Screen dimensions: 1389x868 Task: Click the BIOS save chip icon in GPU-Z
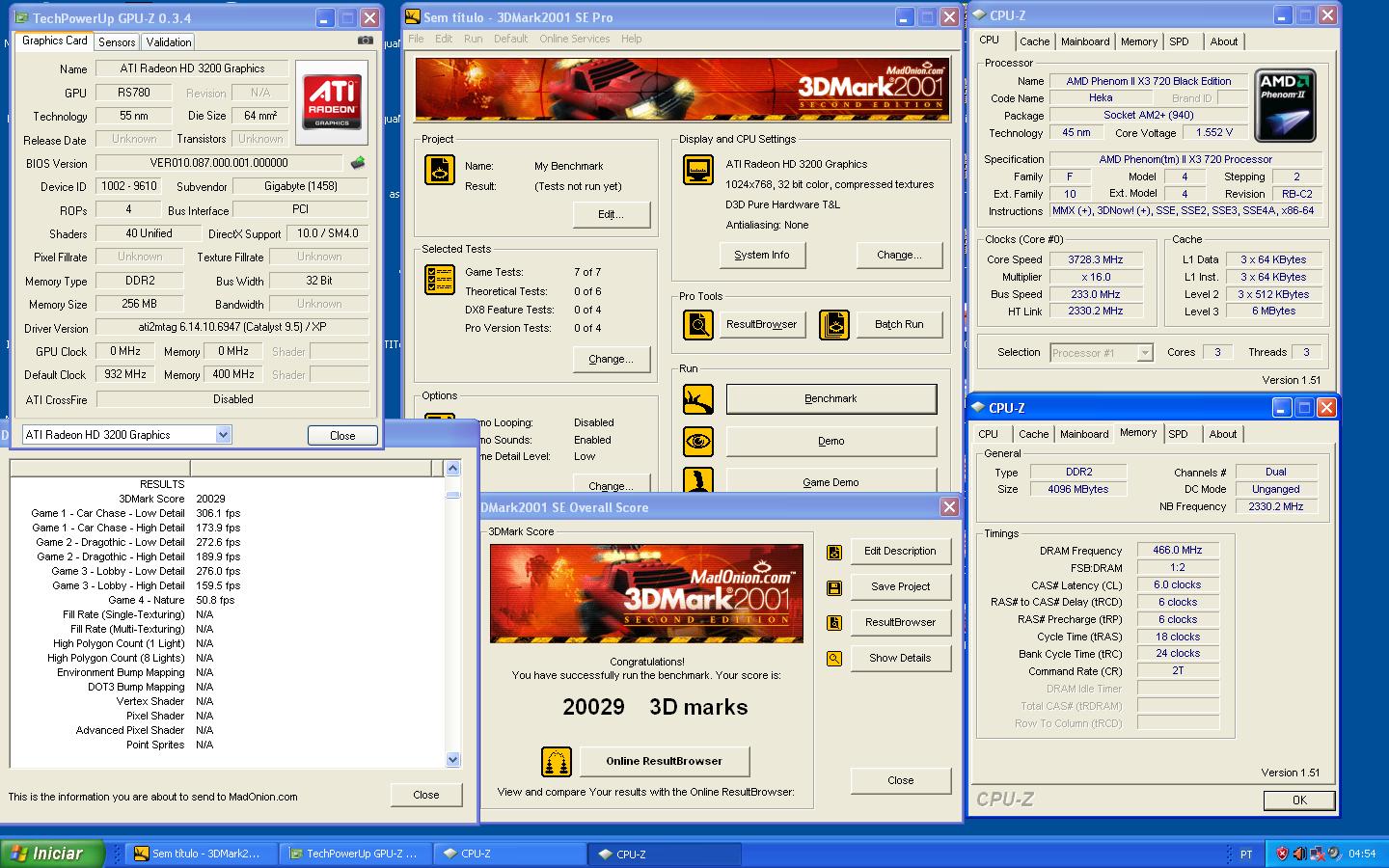tap(357, 163)
